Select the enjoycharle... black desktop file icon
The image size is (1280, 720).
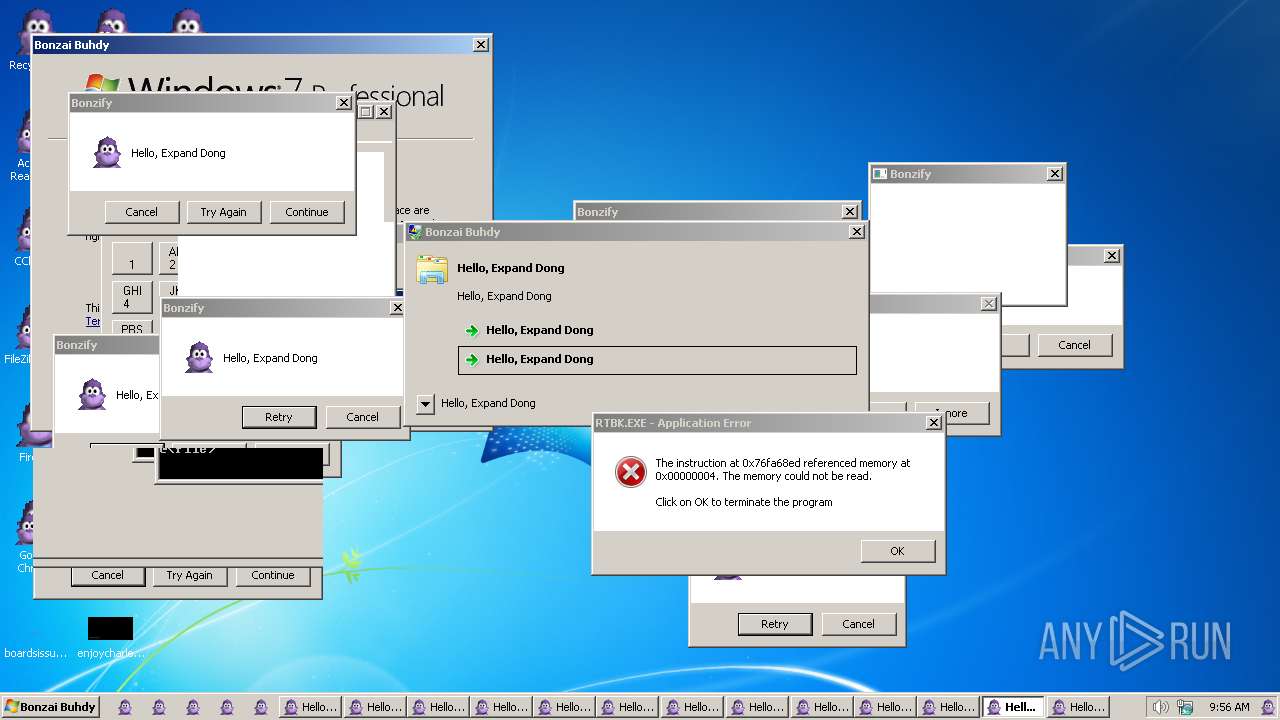pos(110,628)
